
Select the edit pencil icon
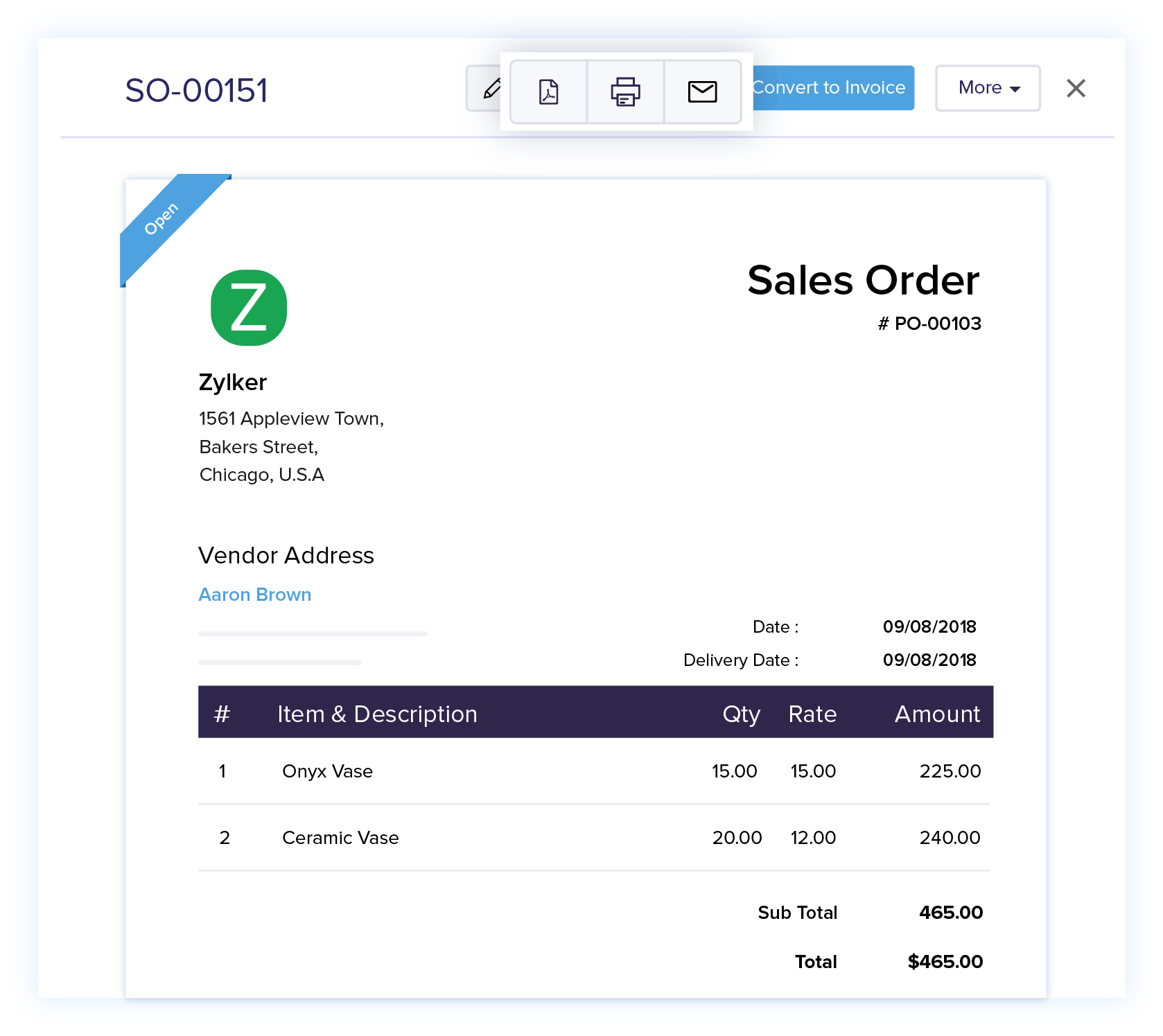(x=492, y=89)
